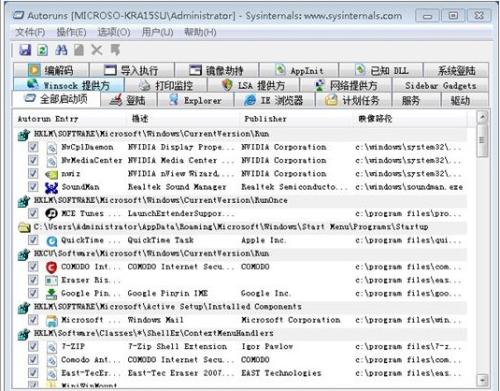Select the East-Tec Eraser 2007 row text
This screenshot has height=391, width=500.
180,373
